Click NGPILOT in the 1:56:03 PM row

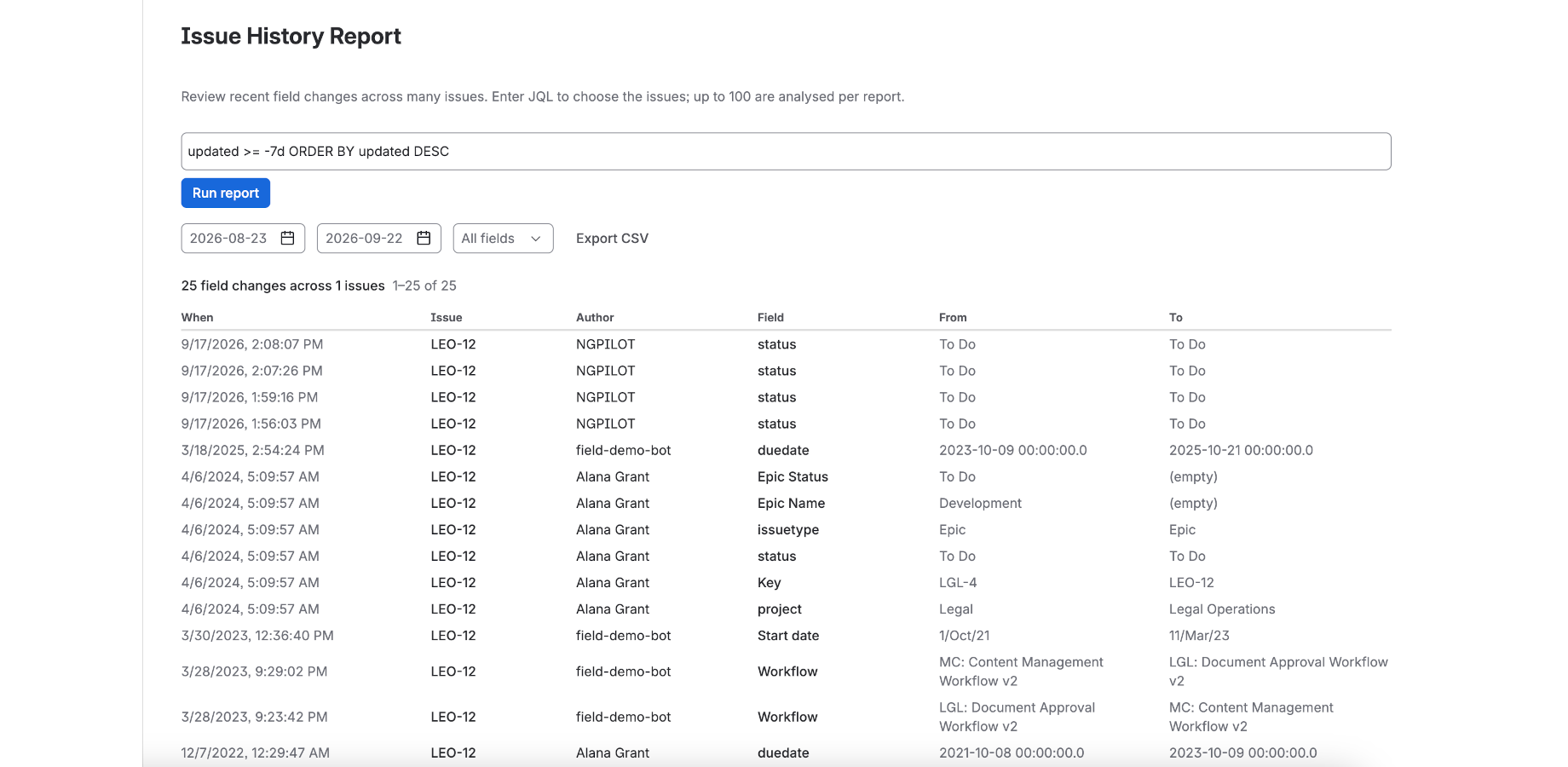point(606,424)
